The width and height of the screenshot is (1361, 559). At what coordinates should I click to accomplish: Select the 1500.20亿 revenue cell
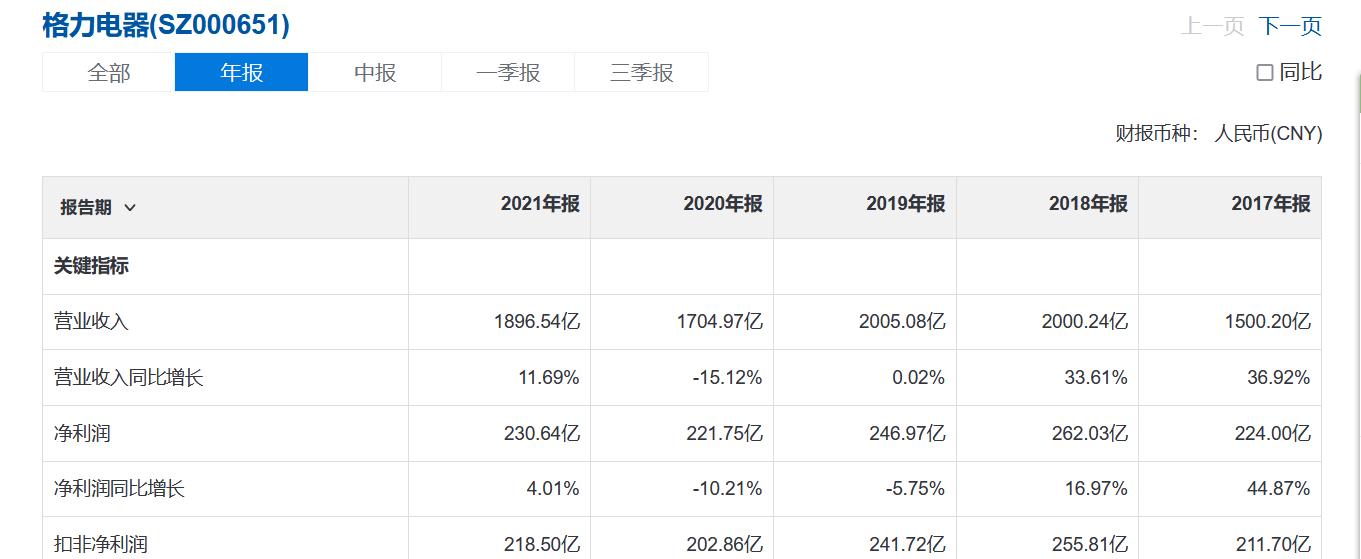[1230, 322]
